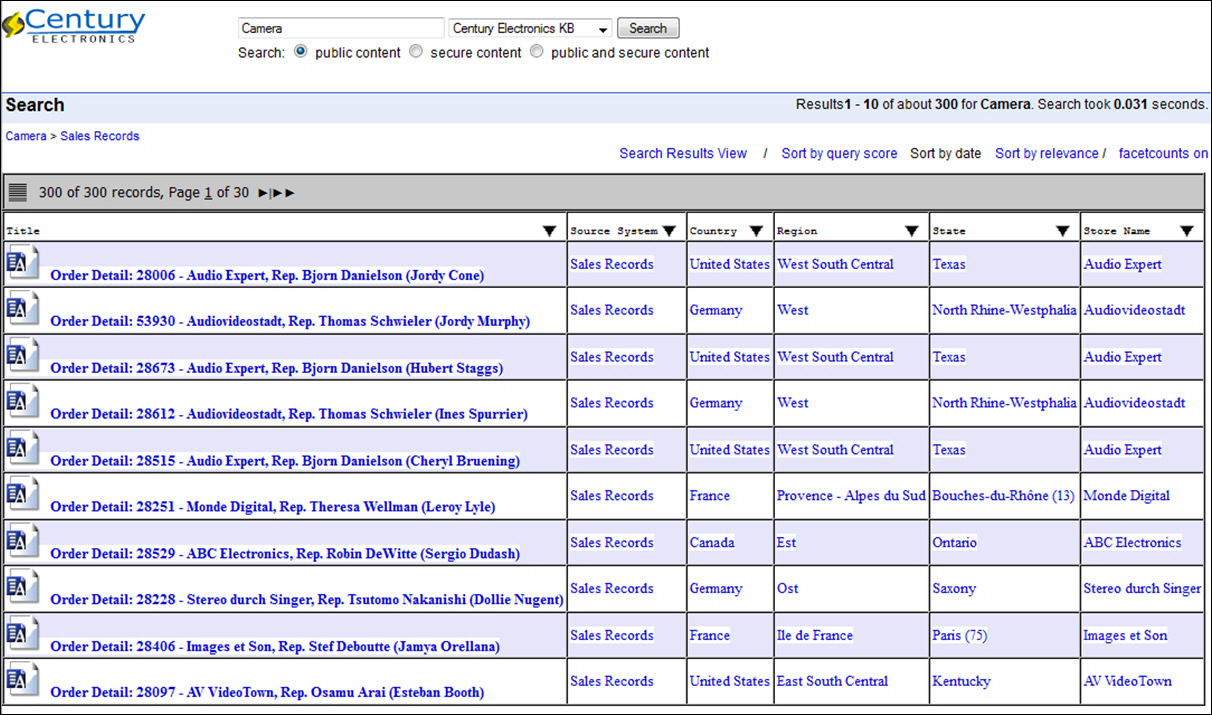The image size is (1212, 715).
Task: Open Search Results View link
Action: [683, 153]
